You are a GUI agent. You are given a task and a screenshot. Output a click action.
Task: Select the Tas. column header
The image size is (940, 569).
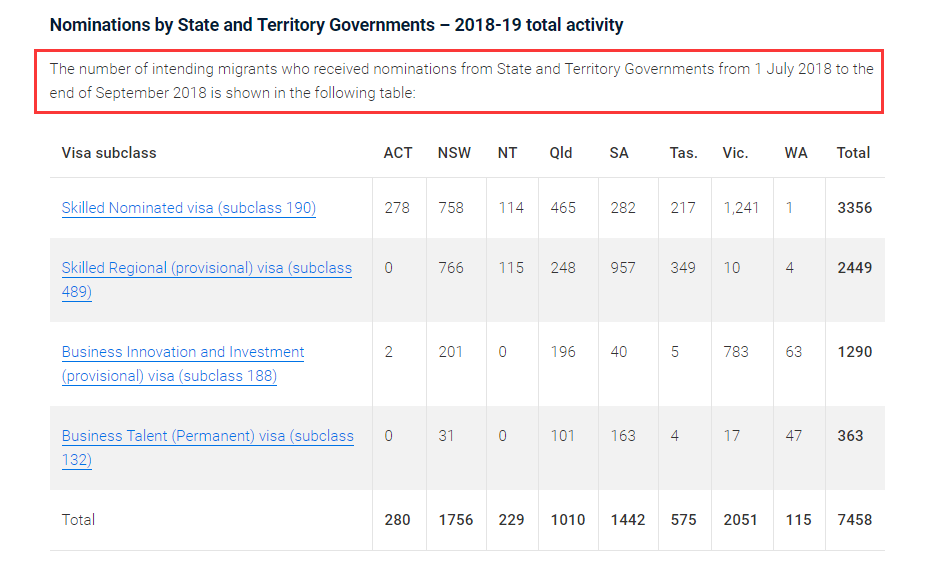pos(683,153)
